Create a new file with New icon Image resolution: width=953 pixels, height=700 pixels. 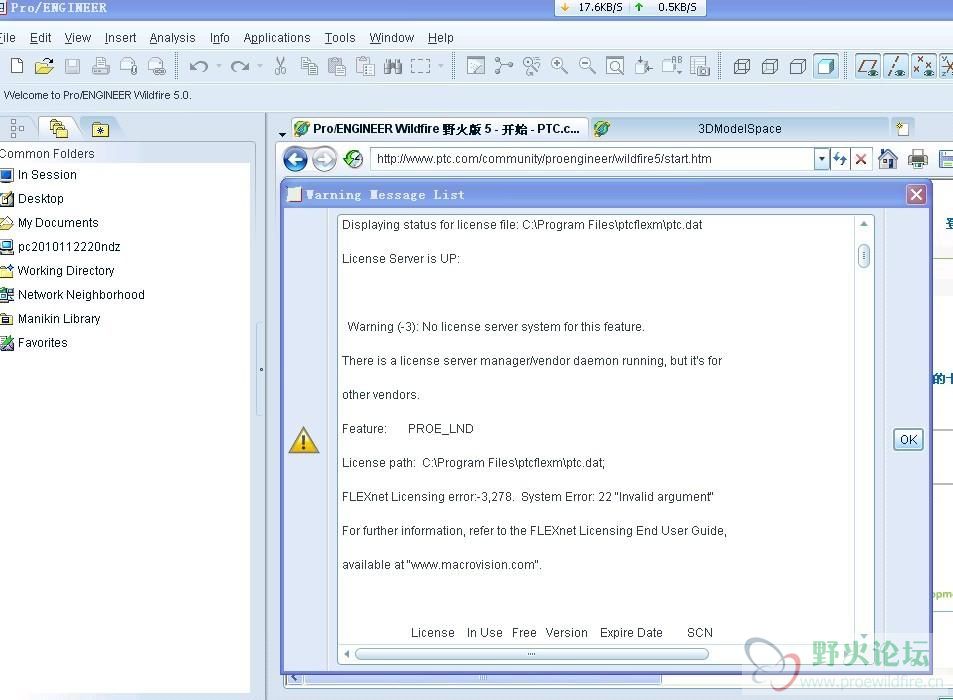(17, 66)
